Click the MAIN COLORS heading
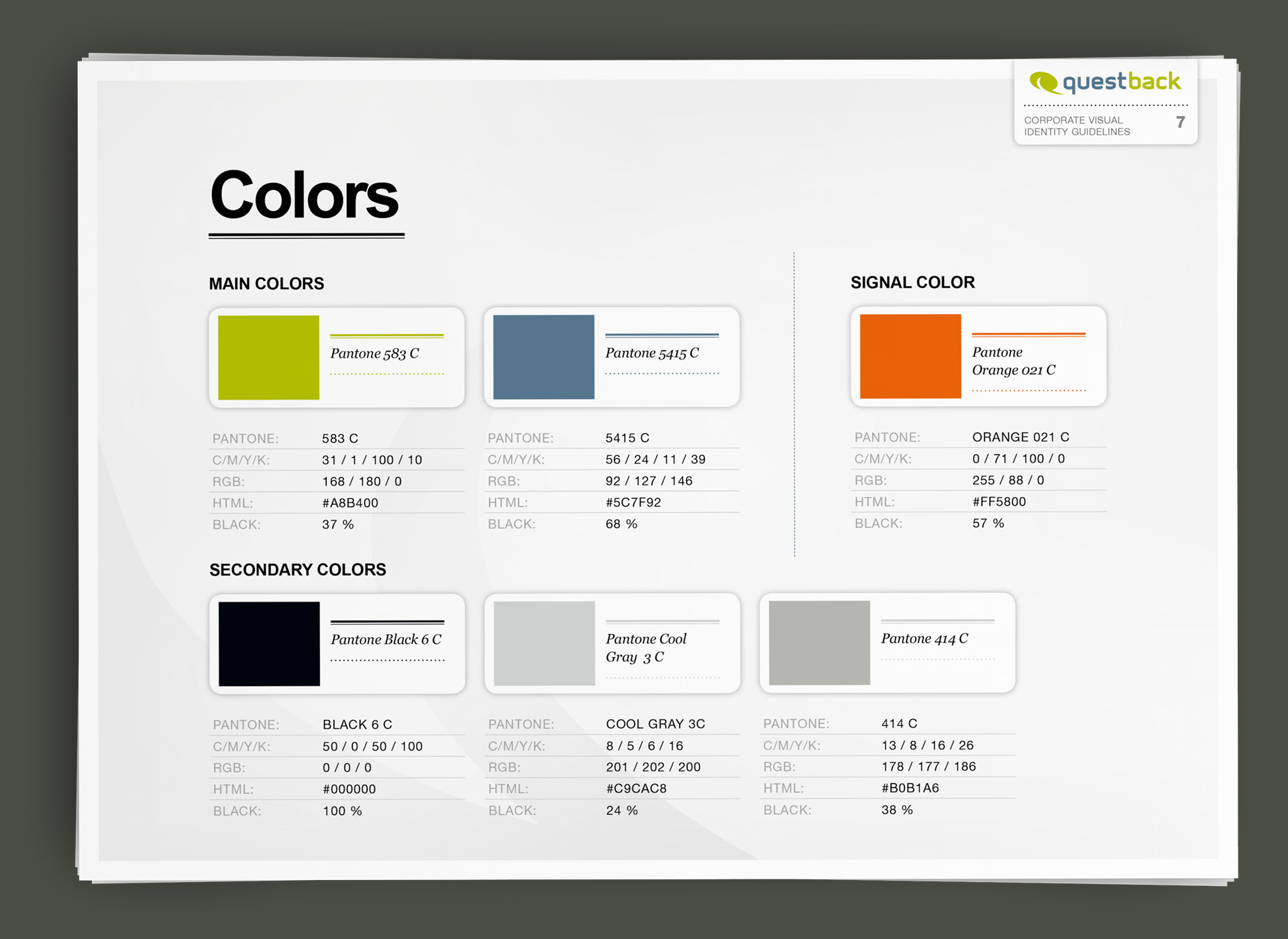 (x=266, y=284)
